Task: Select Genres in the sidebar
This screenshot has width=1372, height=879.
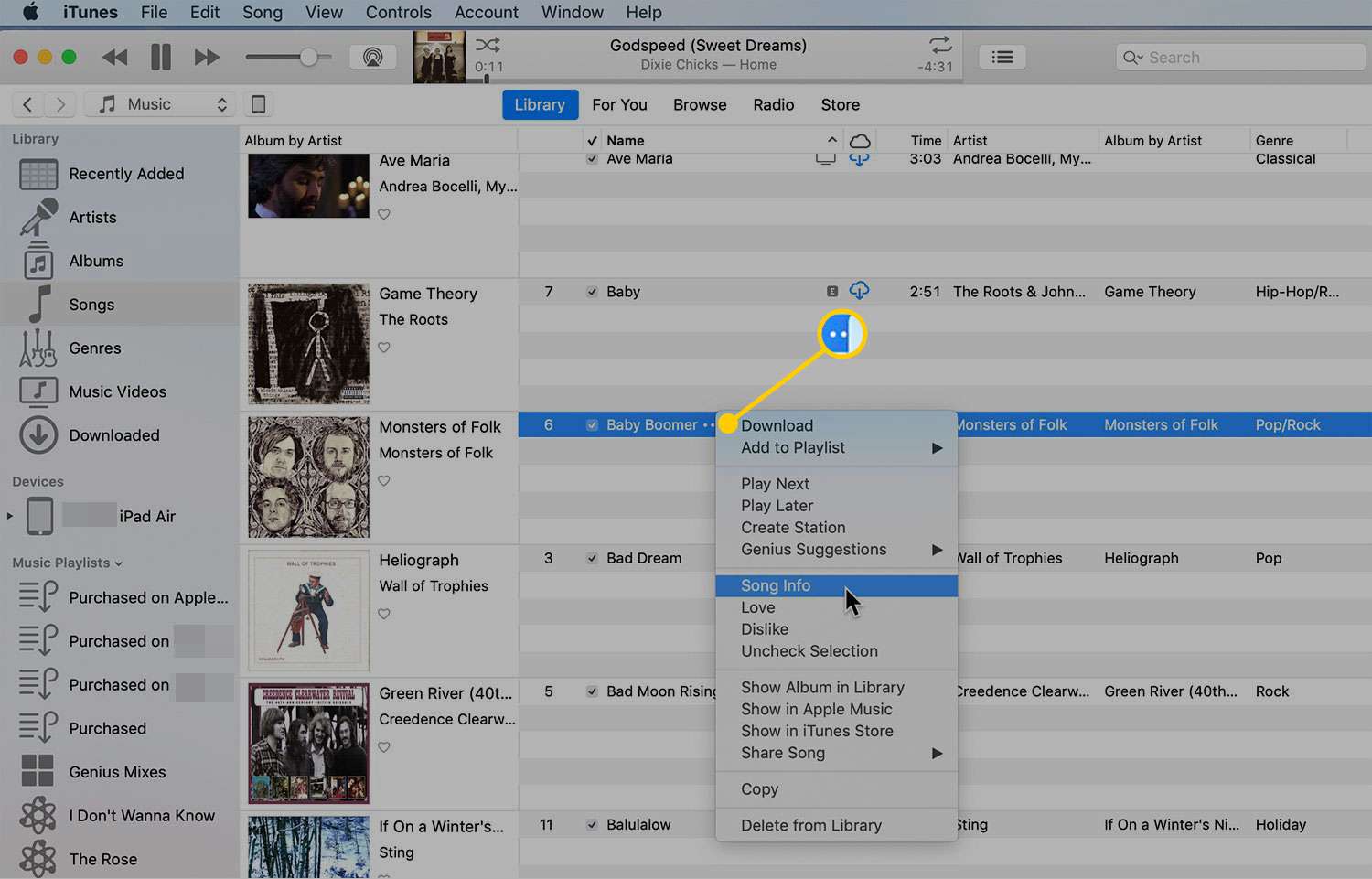Action: 119,348
